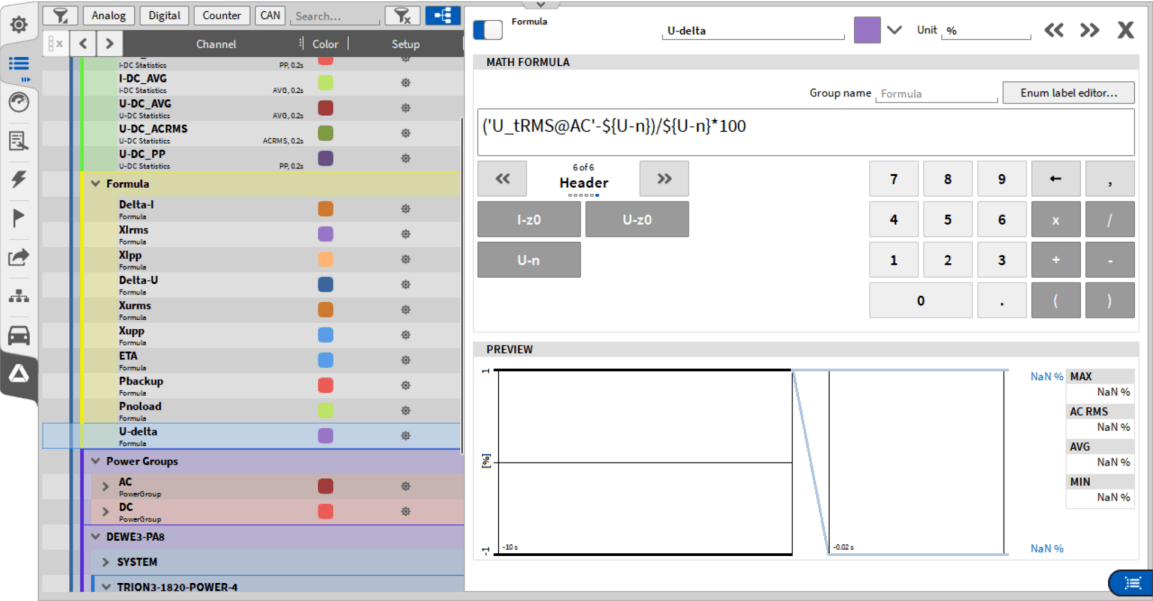The width and height of the screenshot is (1153, 601).
Task: Click the export share icon in sidebar
Action: point(19,257)
